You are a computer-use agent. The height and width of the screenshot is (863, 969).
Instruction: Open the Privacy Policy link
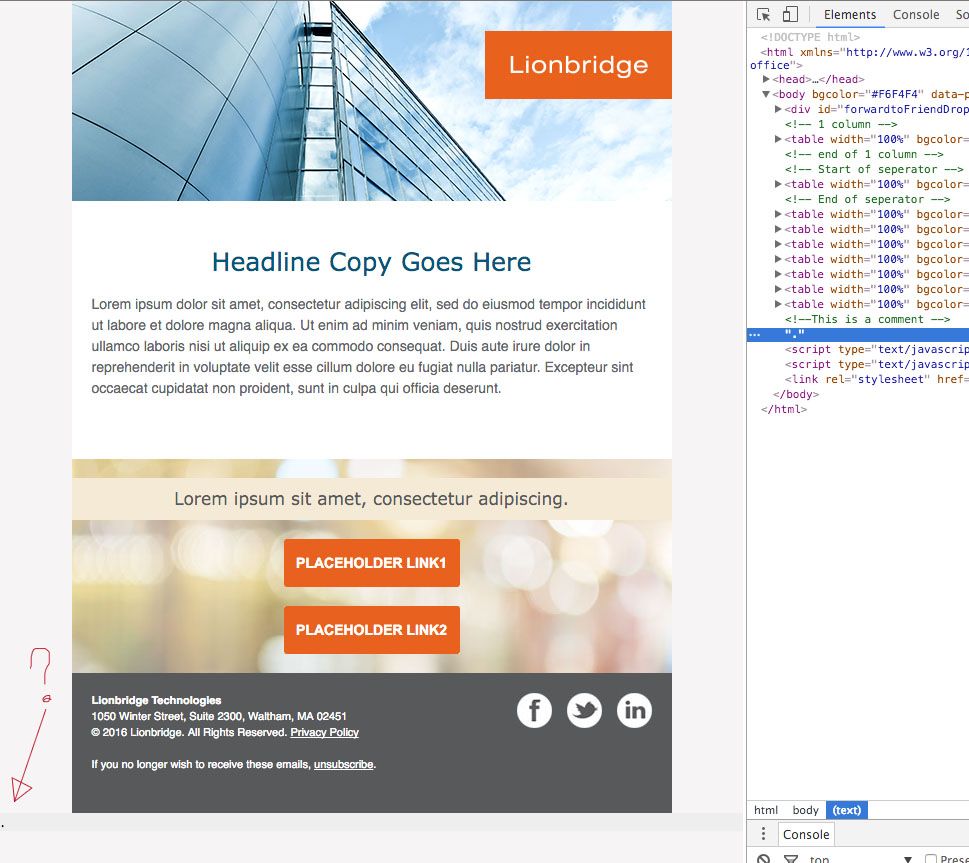[x=324, y=732]
